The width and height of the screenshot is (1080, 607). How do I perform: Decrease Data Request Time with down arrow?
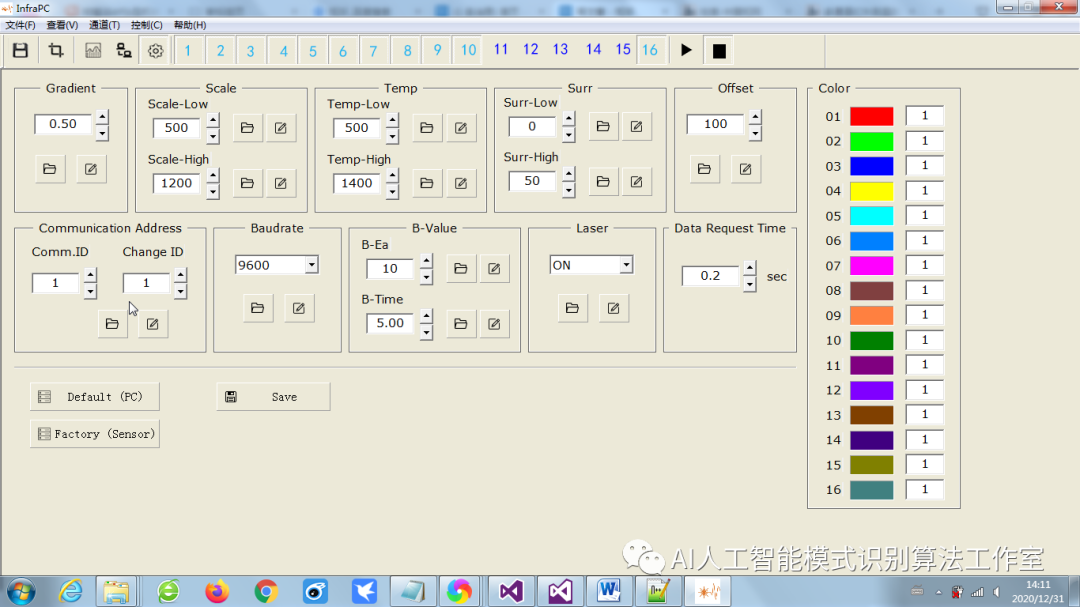749,284
